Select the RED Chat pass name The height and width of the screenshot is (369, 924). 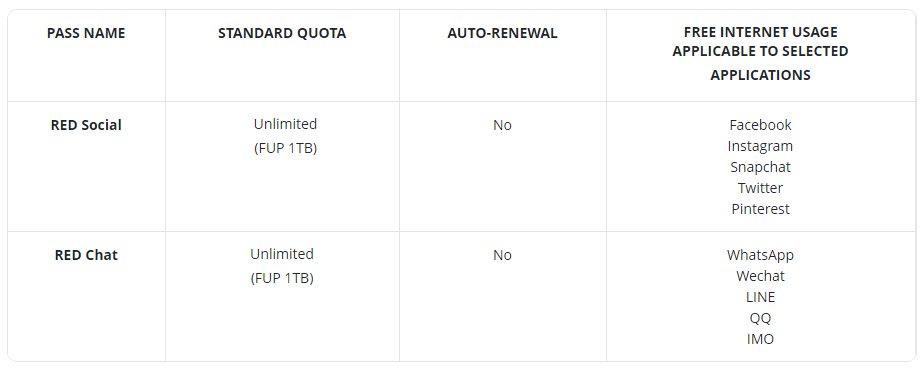tap(86, 255)
